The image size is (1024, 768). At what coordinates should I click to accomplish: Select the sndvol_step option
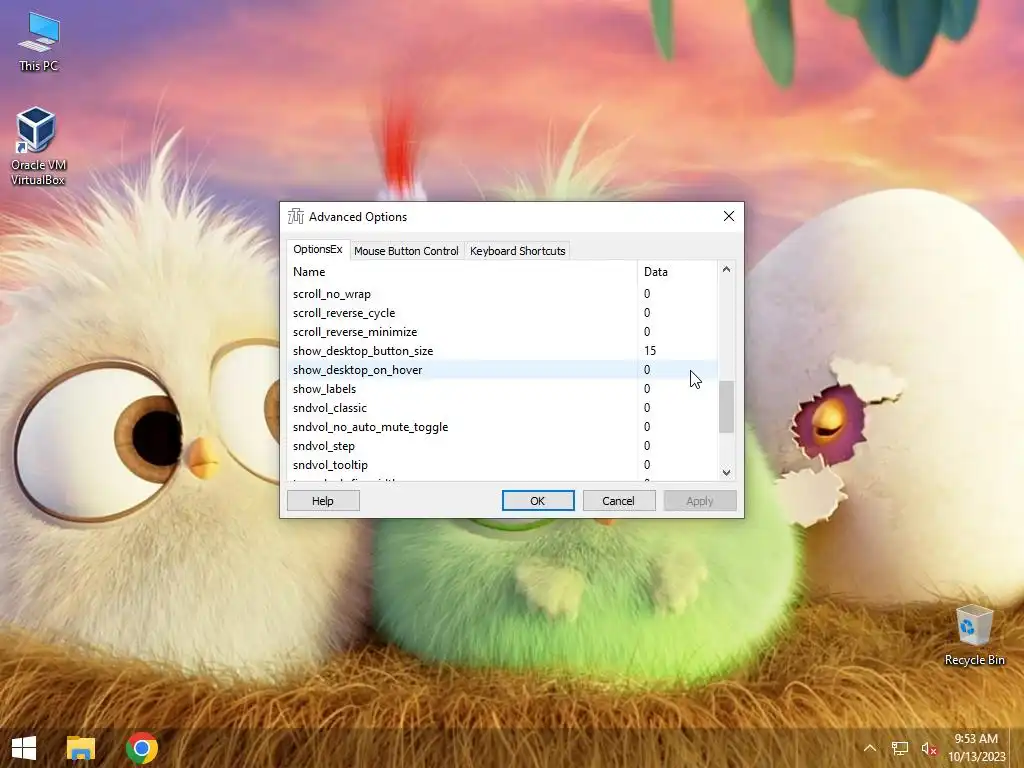[x=502, y=445]
